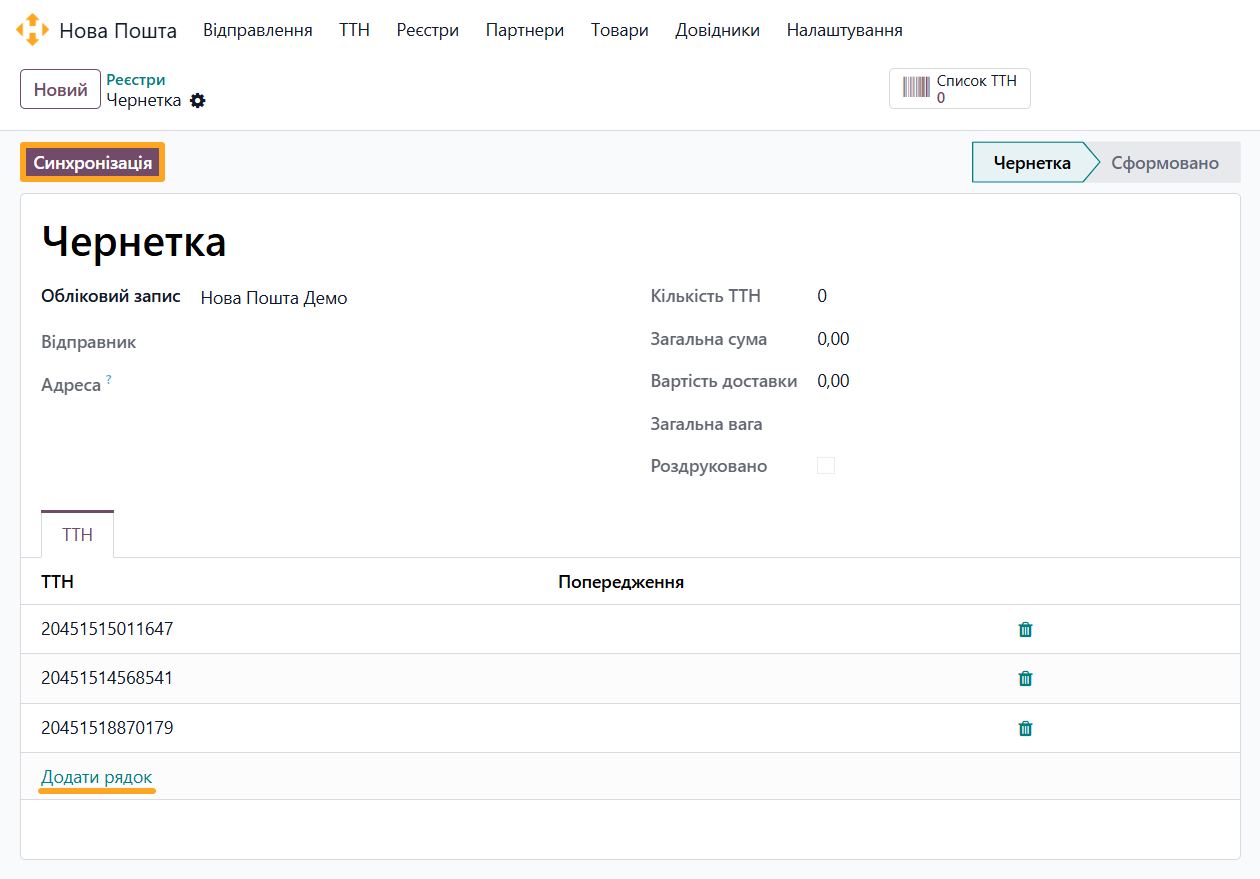The height and width of the screenshot is (879, 1260).
Task: Click the Загальна вага label
Action: (706, 424)
